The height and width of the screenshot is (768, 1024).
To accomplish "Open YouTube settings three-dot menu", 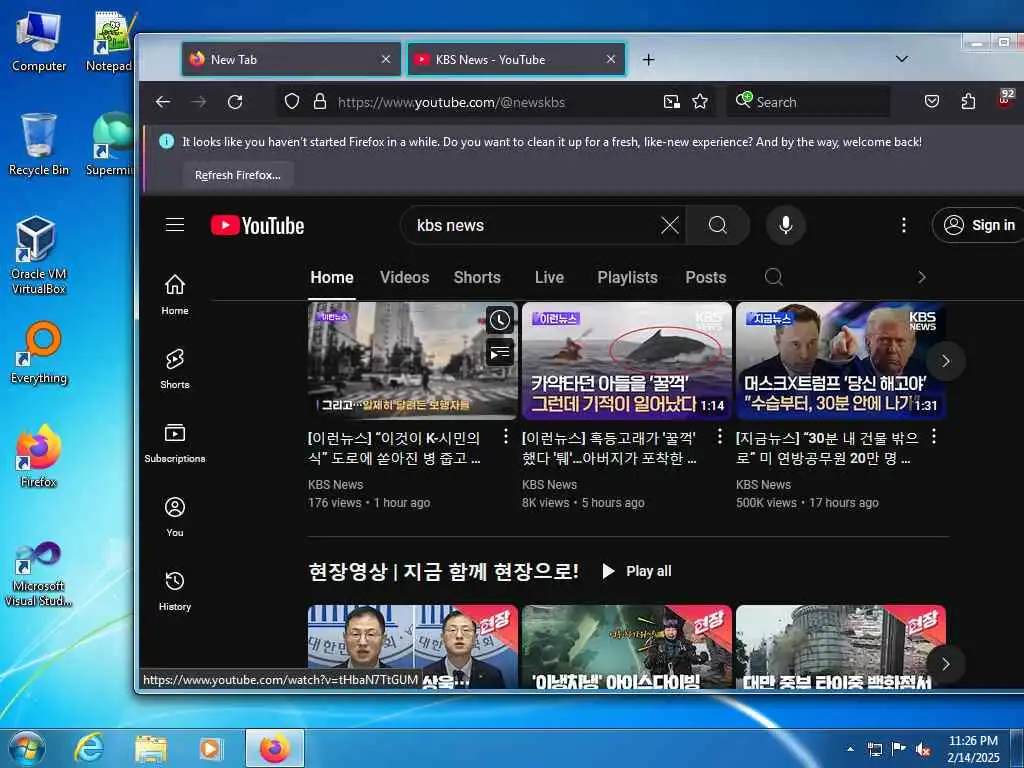I will pos(904,225).
